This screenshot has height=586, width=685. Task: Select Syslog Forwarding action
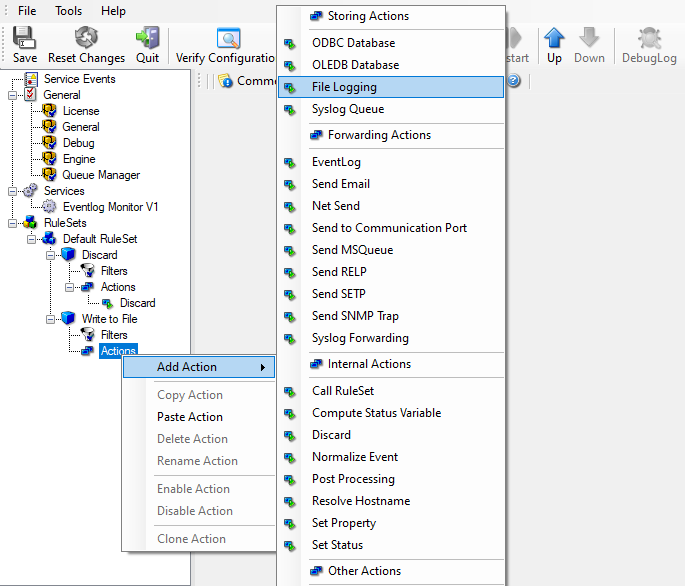pyautogui.click(x=360, y=338)
